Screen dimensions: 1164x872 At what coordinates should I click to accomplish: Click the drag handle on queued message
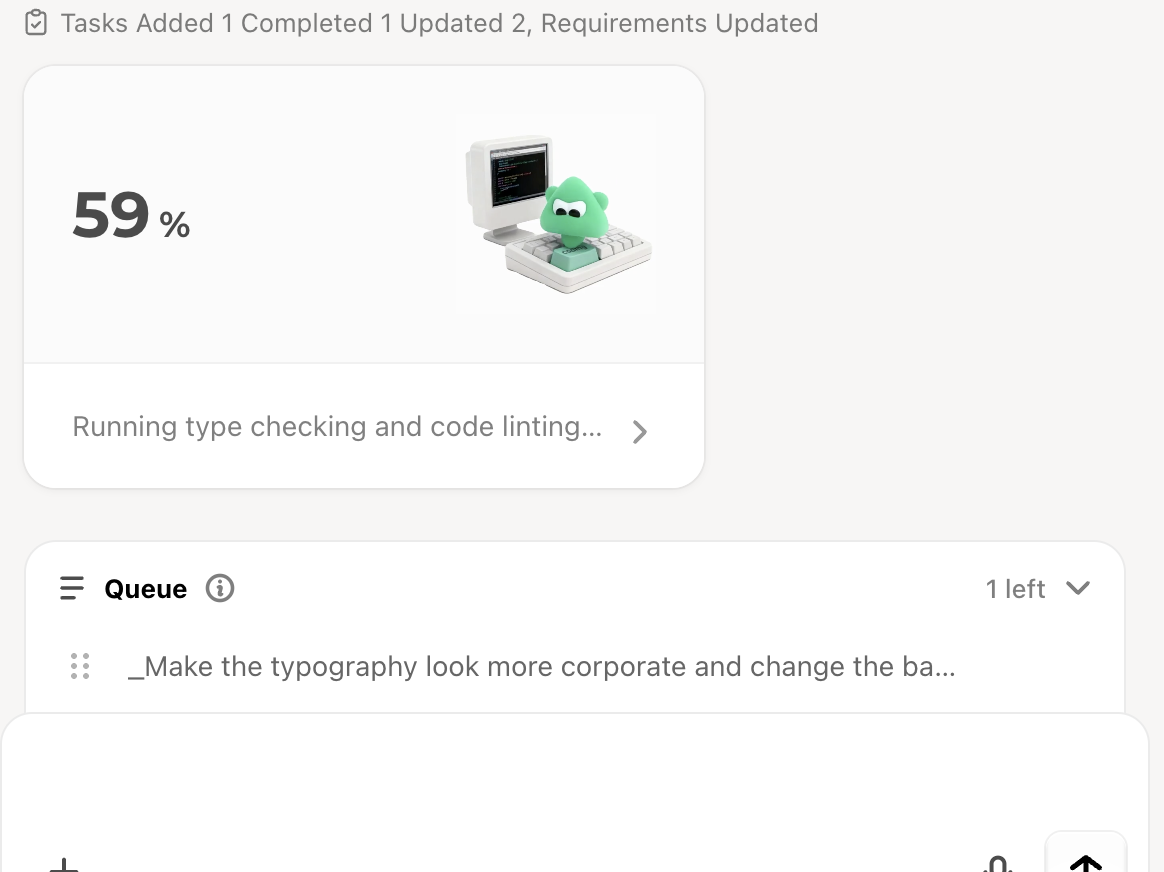[81, 666]
